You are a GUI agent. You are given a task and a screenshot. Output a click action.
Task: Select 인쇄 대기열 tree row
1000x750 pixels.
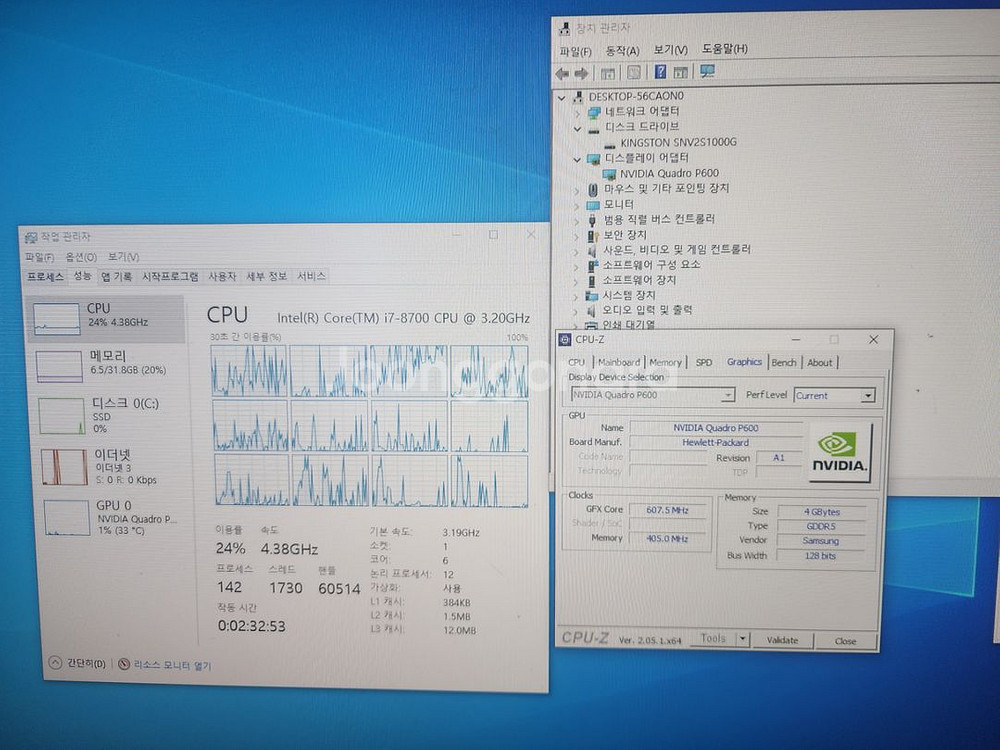point(620,325)
